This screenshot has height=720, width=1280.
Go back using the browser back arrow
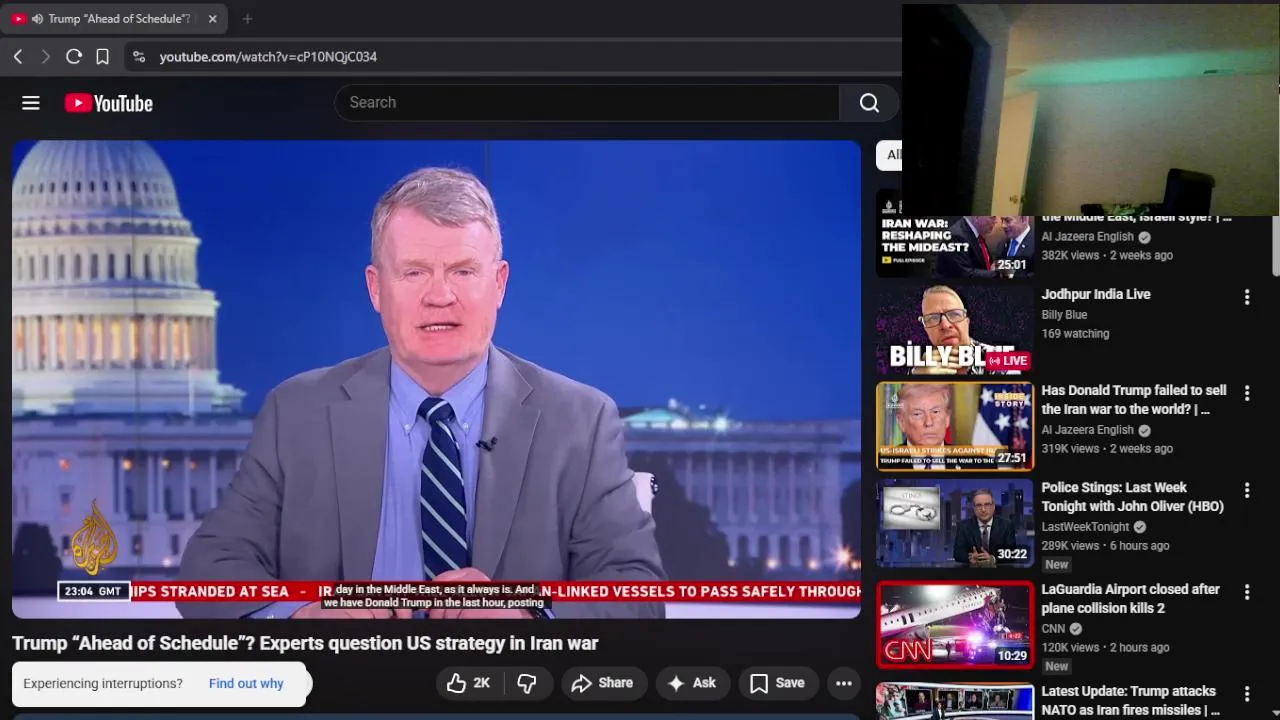[x=18, y=57]
